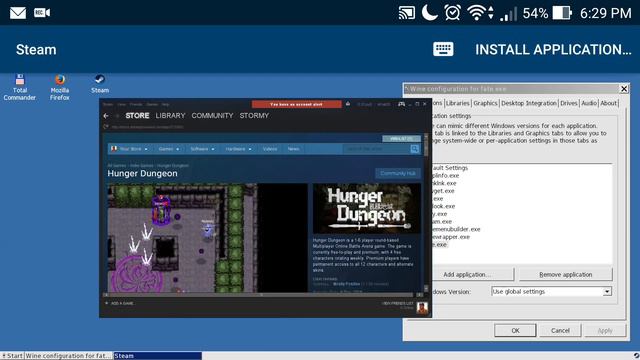This screenshot has width=640, height=360.
Task: Open News in the Steam store nav
Action: (293, 149)
